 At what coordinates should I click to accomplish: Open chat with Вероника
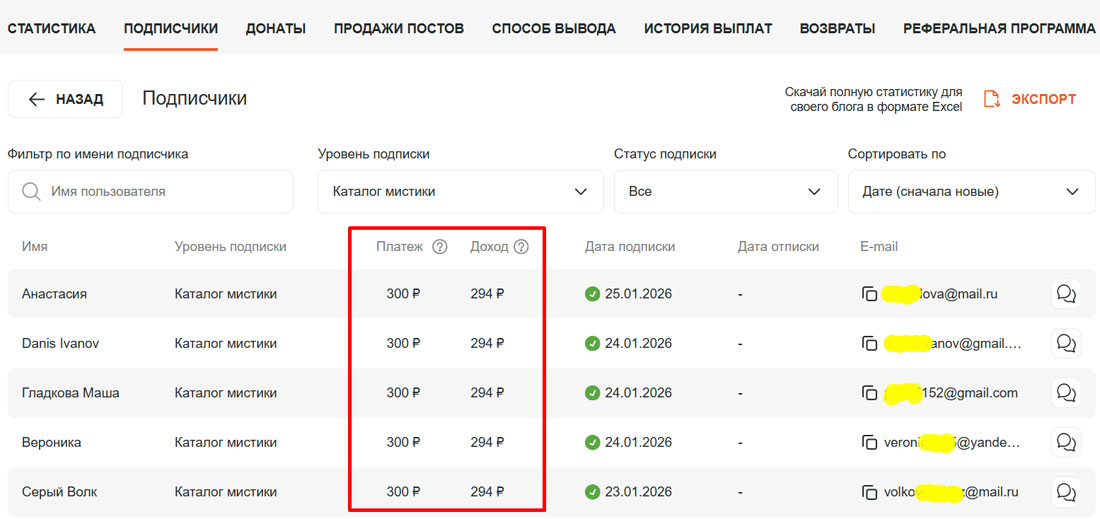click(1066, 442)
